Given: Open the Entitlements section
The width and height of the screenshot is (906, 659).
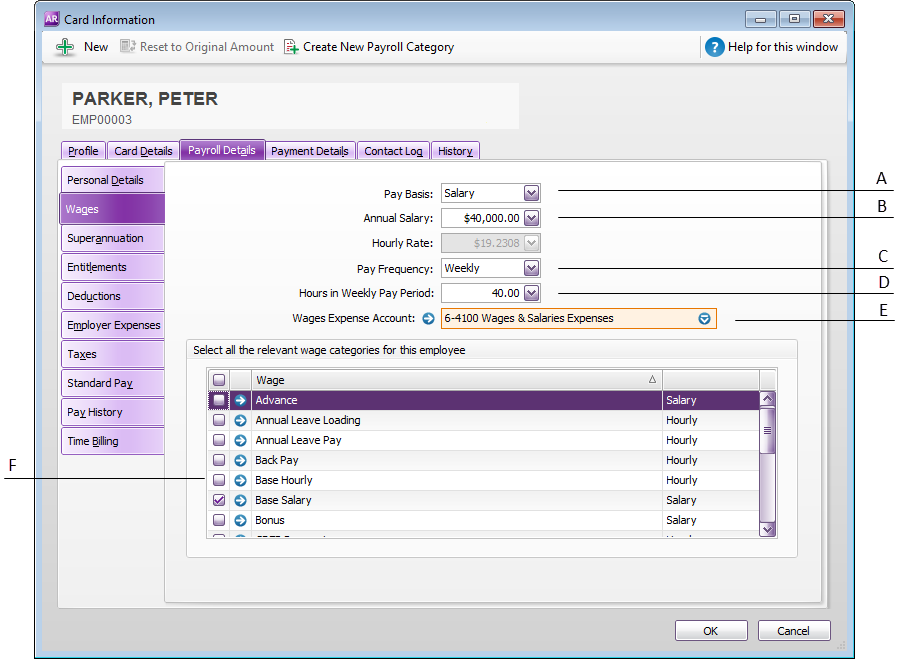Looking at the screenshot, I should coord(113,267).
